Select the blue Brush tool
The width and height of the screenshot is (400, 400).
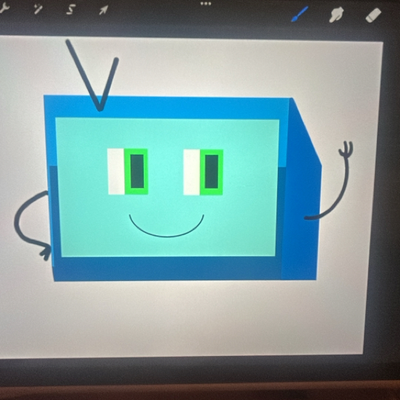tap(299, 14)
